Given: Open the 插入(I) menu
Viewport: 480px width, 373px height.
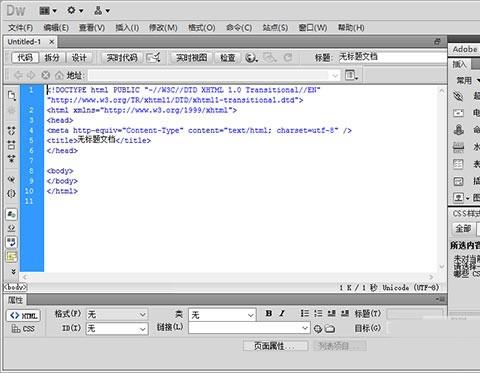Looking at the screenshot, I should (127, 28).
